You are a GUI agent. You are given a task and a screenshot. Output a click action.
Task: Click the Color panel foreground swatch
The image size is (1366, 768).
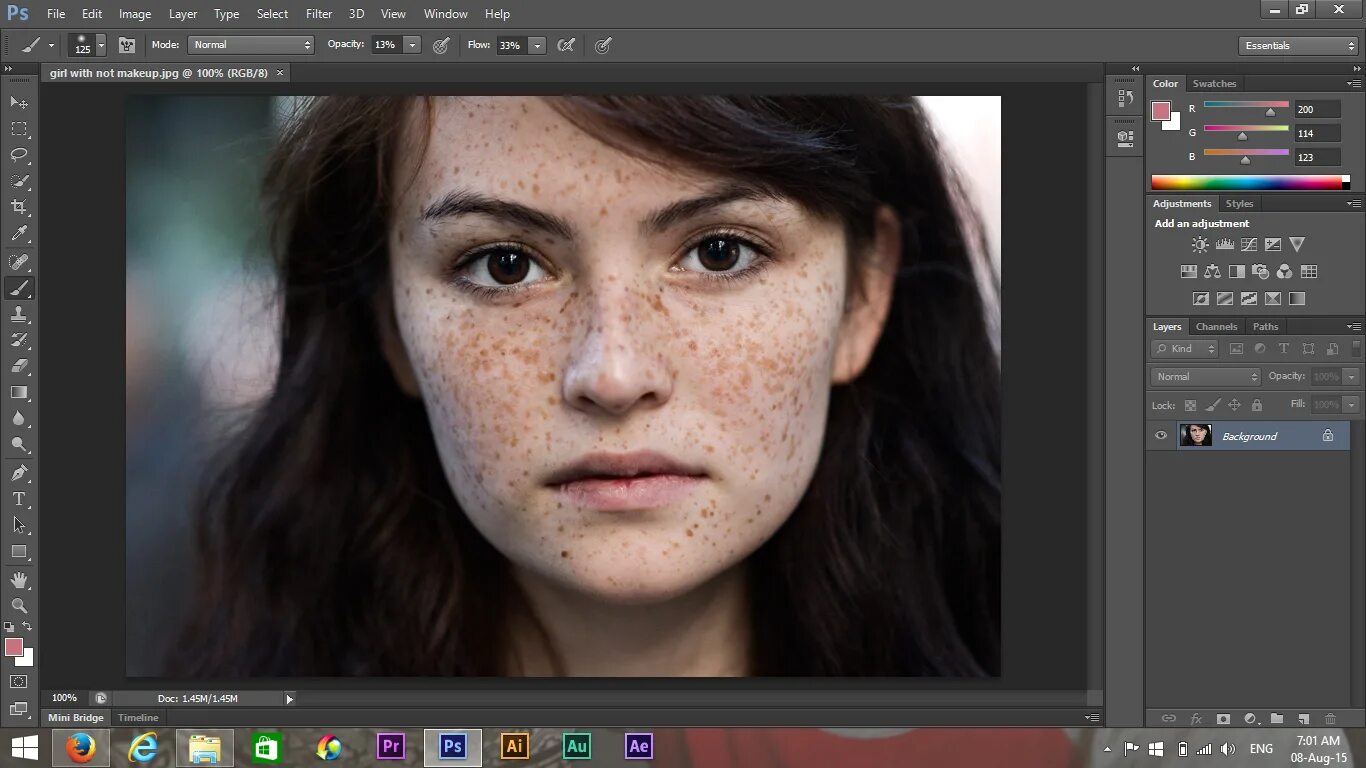pos(1161,111)
